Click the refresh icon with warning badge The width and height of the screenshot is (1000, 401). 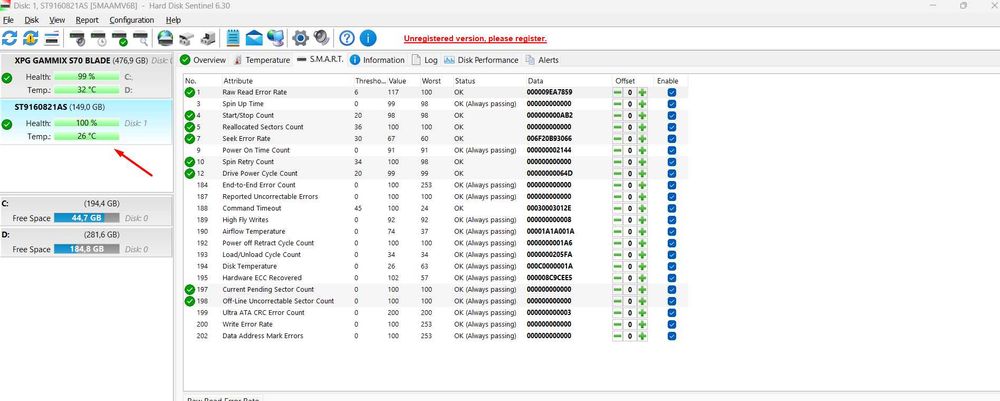pyautogui.click(x=31, y=38)
